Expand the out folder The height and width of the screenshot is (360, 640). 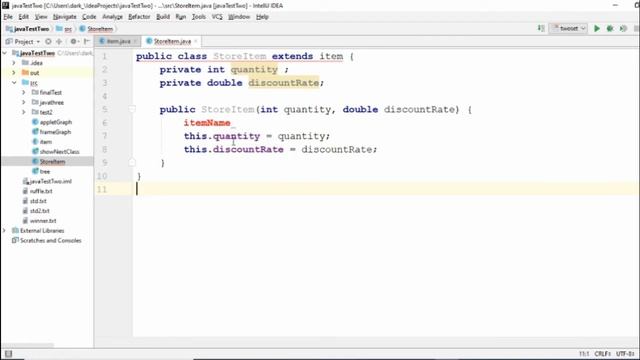[14, 73]
